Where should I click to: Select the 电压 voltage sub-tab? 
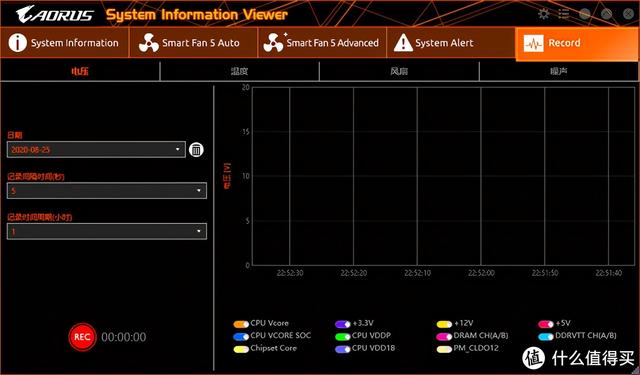tap(80, 71)
